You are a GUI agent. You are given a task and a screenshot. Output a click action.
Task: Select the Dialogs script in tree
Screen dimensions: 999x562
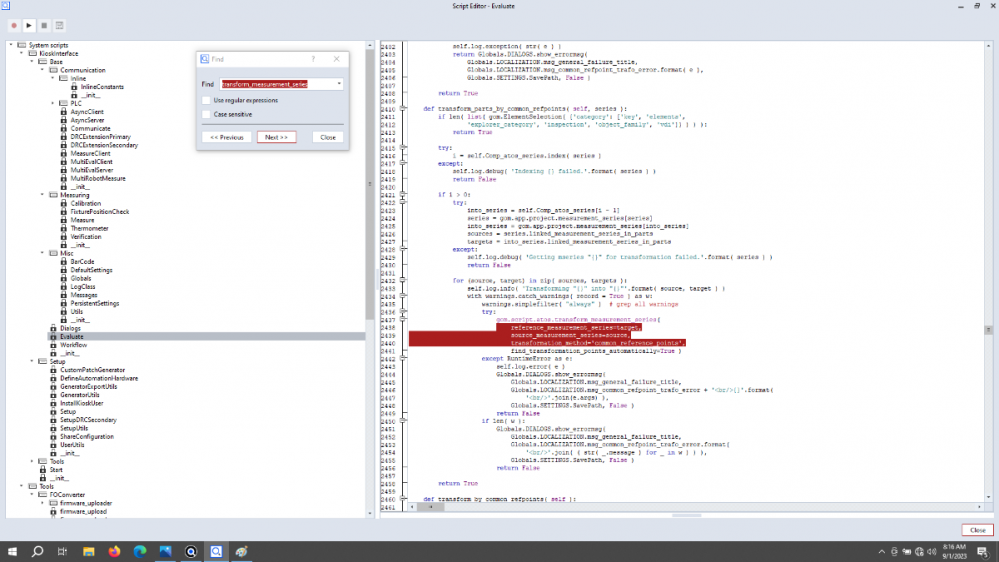[x=70, y=328]
